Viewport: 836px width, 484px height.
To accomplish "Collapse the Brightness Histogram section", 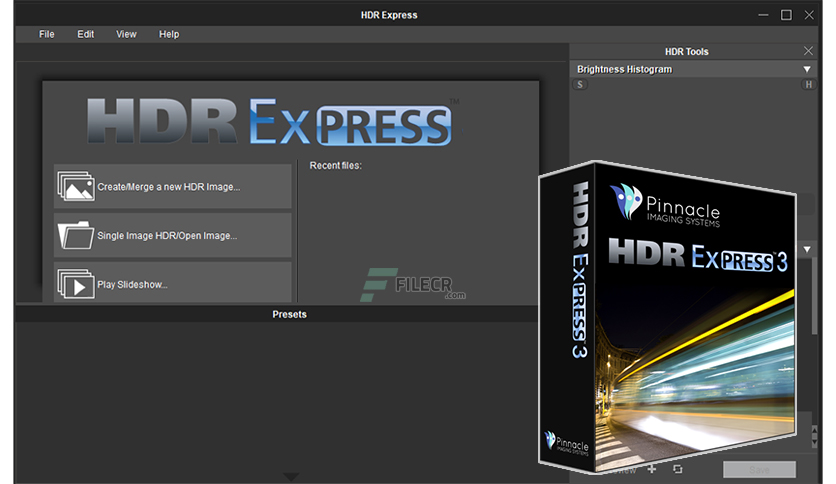I will (x=807, y=69).
